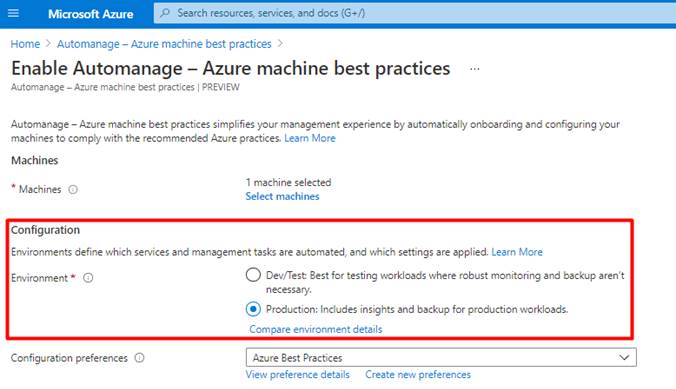
Task: Click the breadcrumb chevron after Home
Action: [x=48, y=44]
